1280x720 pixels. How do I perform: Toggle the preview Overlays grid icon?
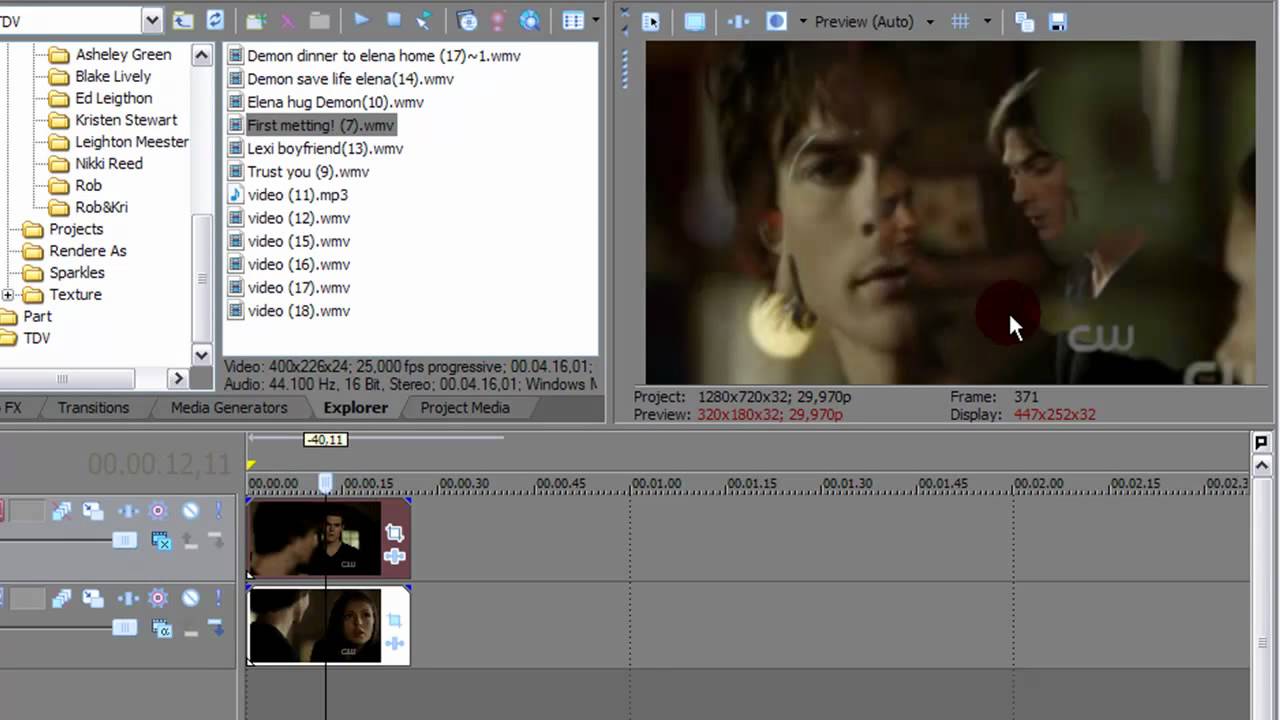coord(960,21)
